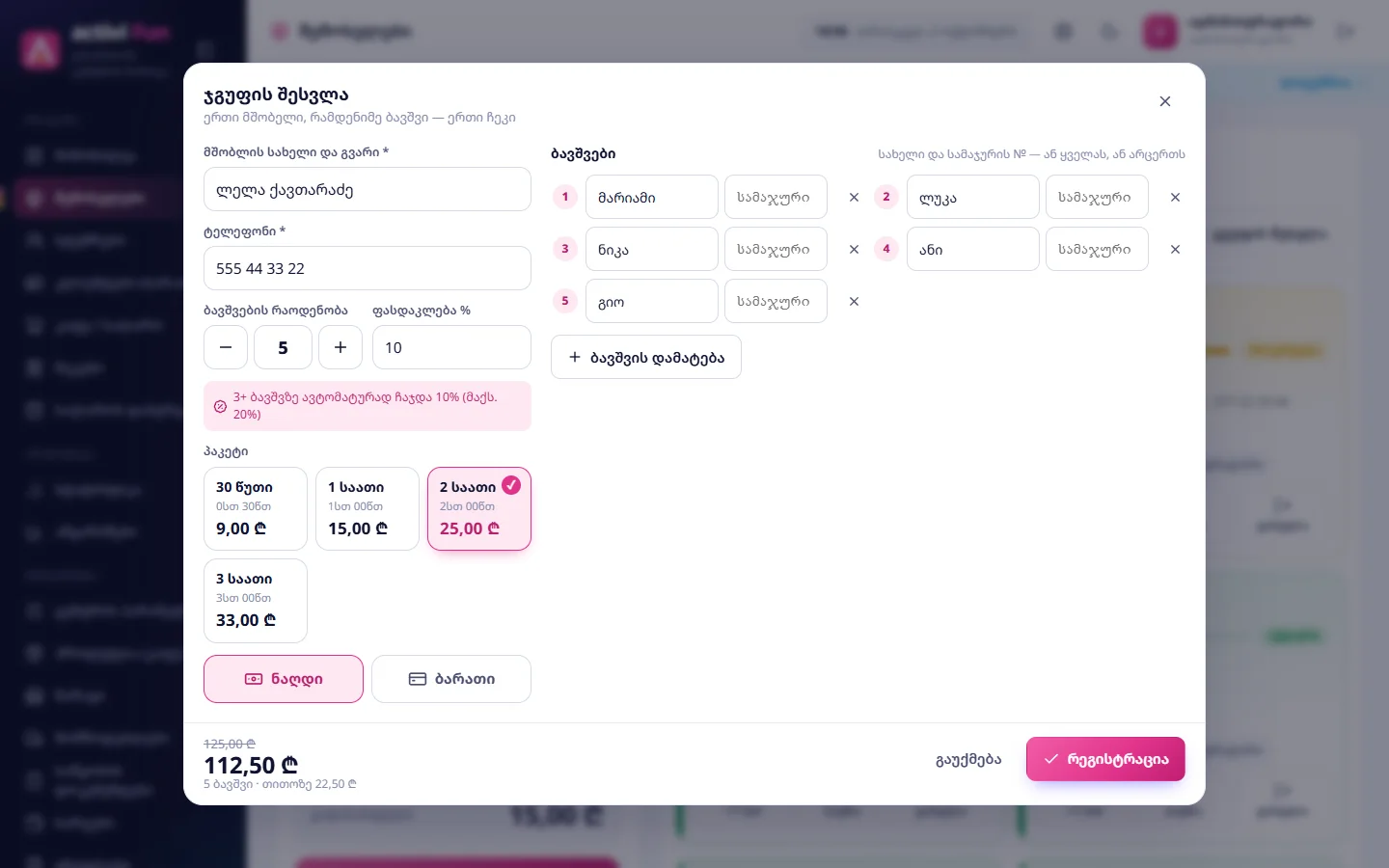The image size is (1389, 868).
Task: Remove child 3 ნიკა row
Action: point(854,249)
